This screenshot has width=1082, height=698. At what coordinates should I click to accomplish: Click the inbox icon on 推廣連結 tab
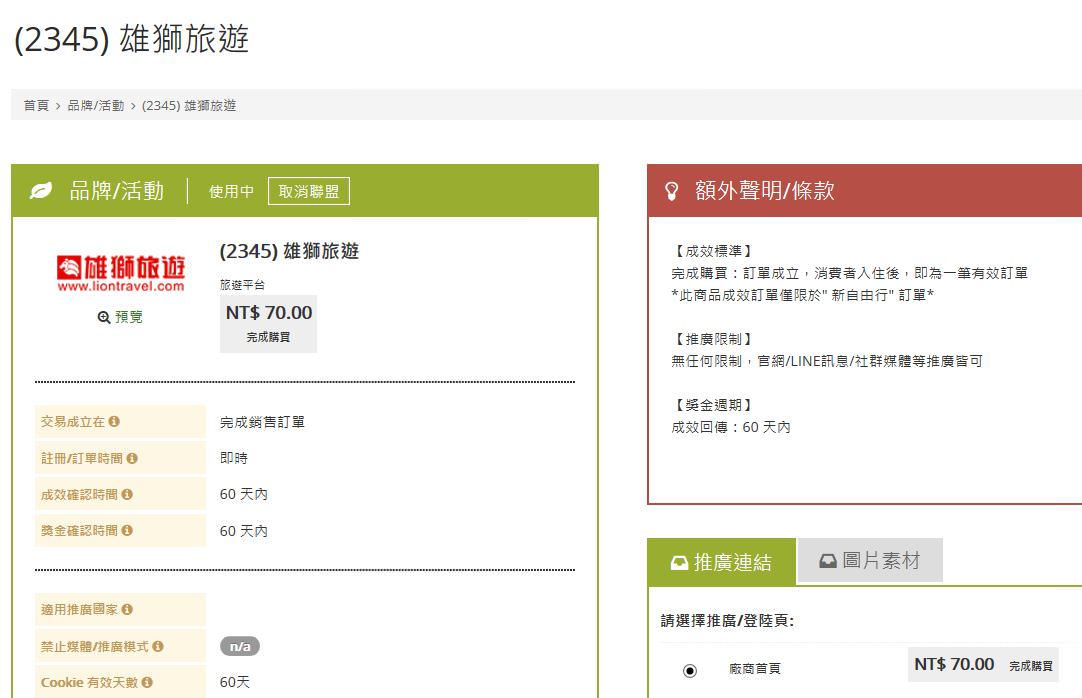679,563
